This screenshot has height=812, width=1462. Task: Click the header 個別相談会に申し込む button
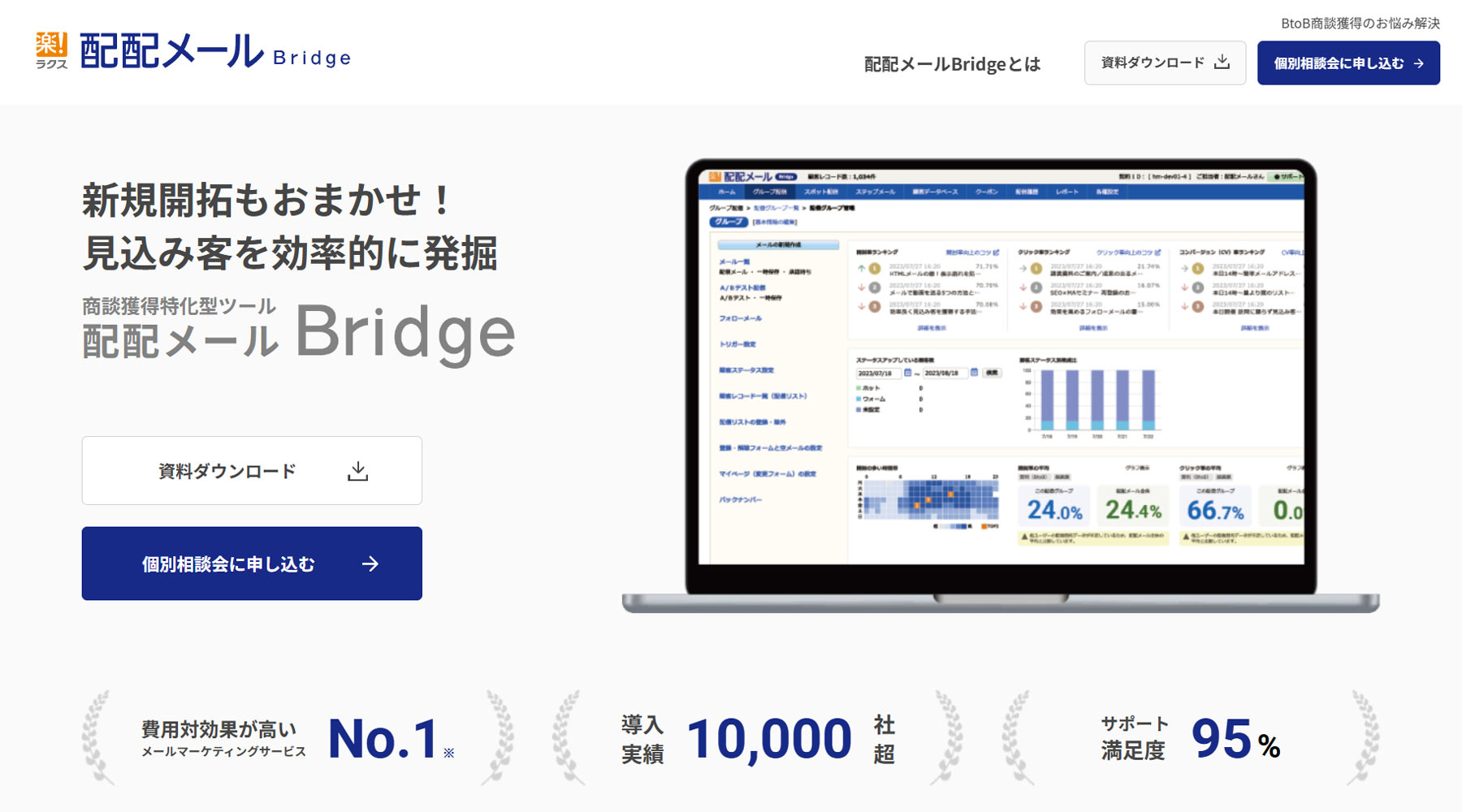[1348, 63]
